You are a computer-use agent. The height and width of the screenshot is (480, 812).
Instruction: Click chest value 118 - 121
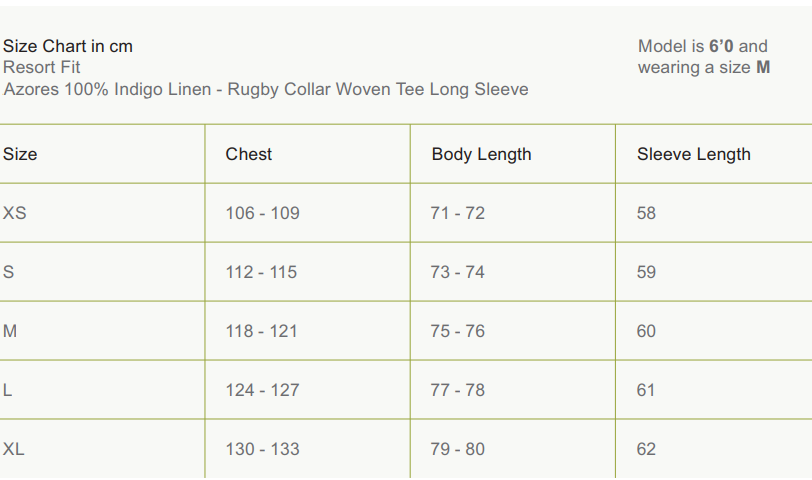coord(261,331)
